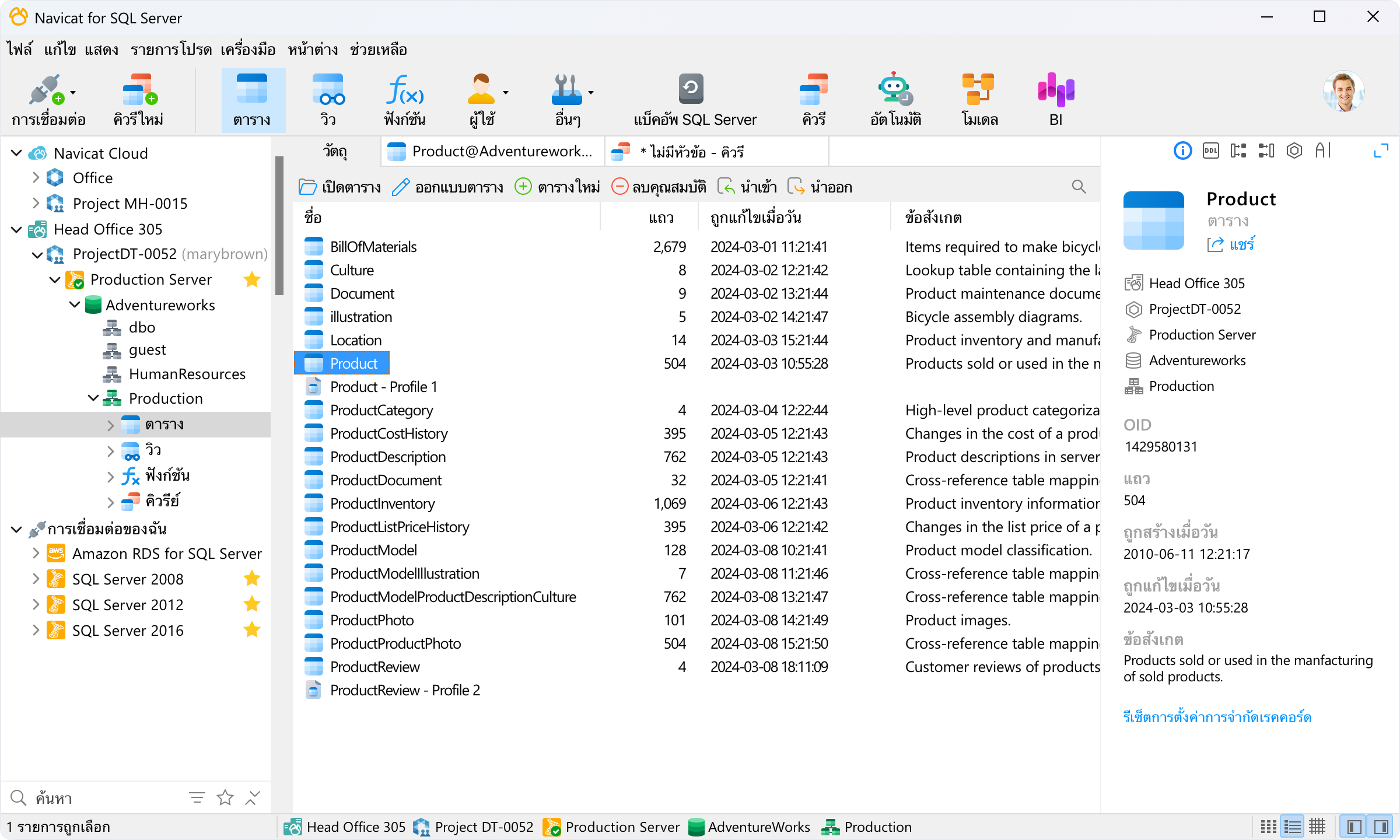Toggle favorite star on SQL Server 2016
This screenshot has height=840, width=1400.
[252, 630]
